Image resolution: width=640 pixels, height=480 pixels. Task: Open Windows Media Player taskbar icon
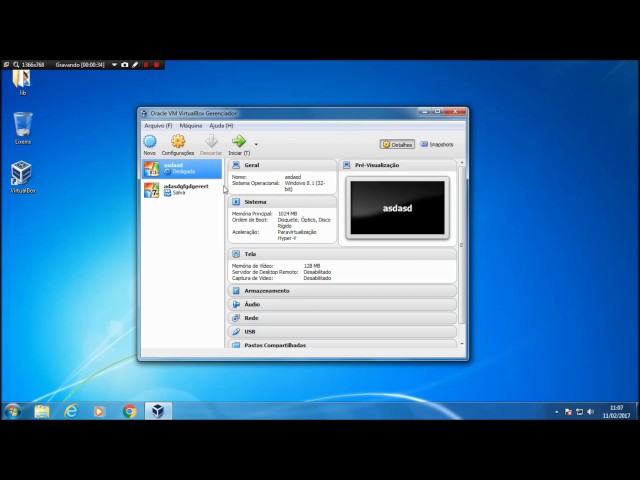click(99, 411)
